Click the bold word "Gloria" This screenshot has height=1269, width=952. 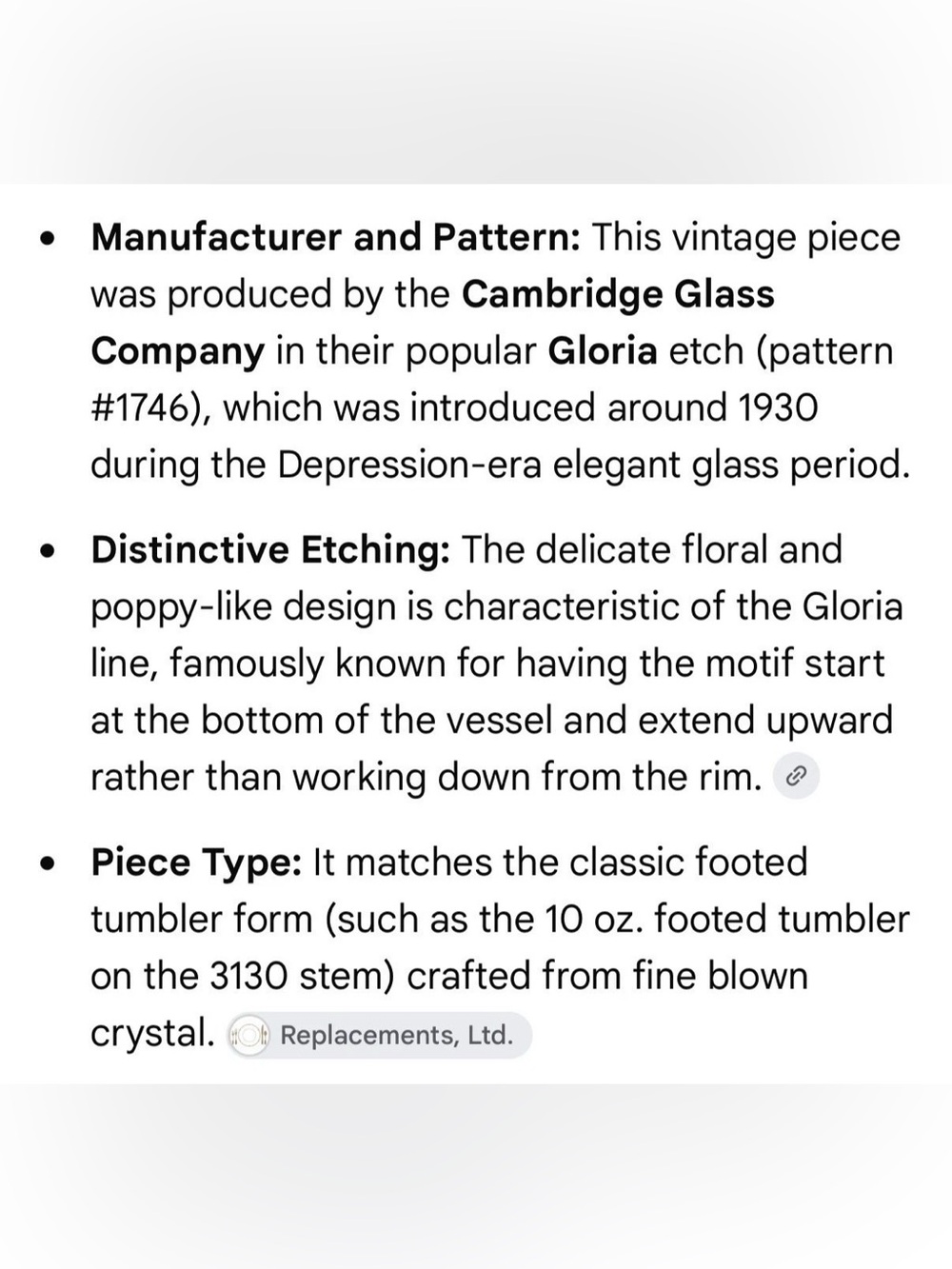[x=603, y=351]
